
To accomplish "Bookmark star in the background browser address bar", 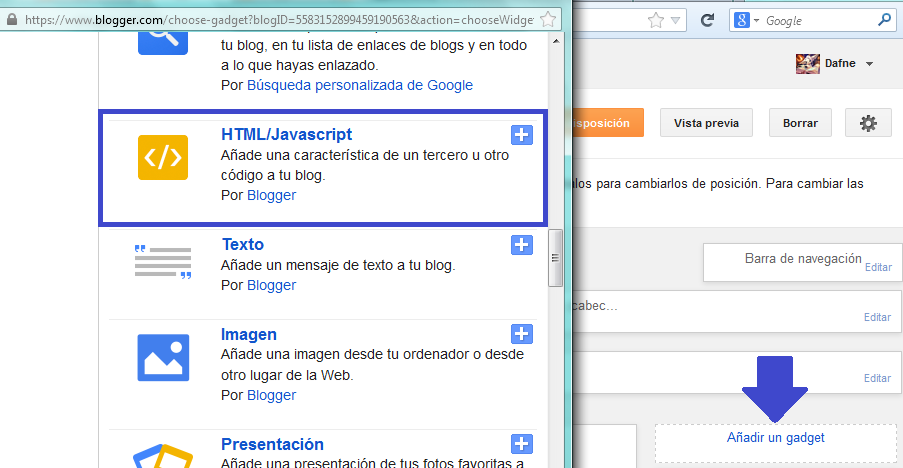I will 655,21.
